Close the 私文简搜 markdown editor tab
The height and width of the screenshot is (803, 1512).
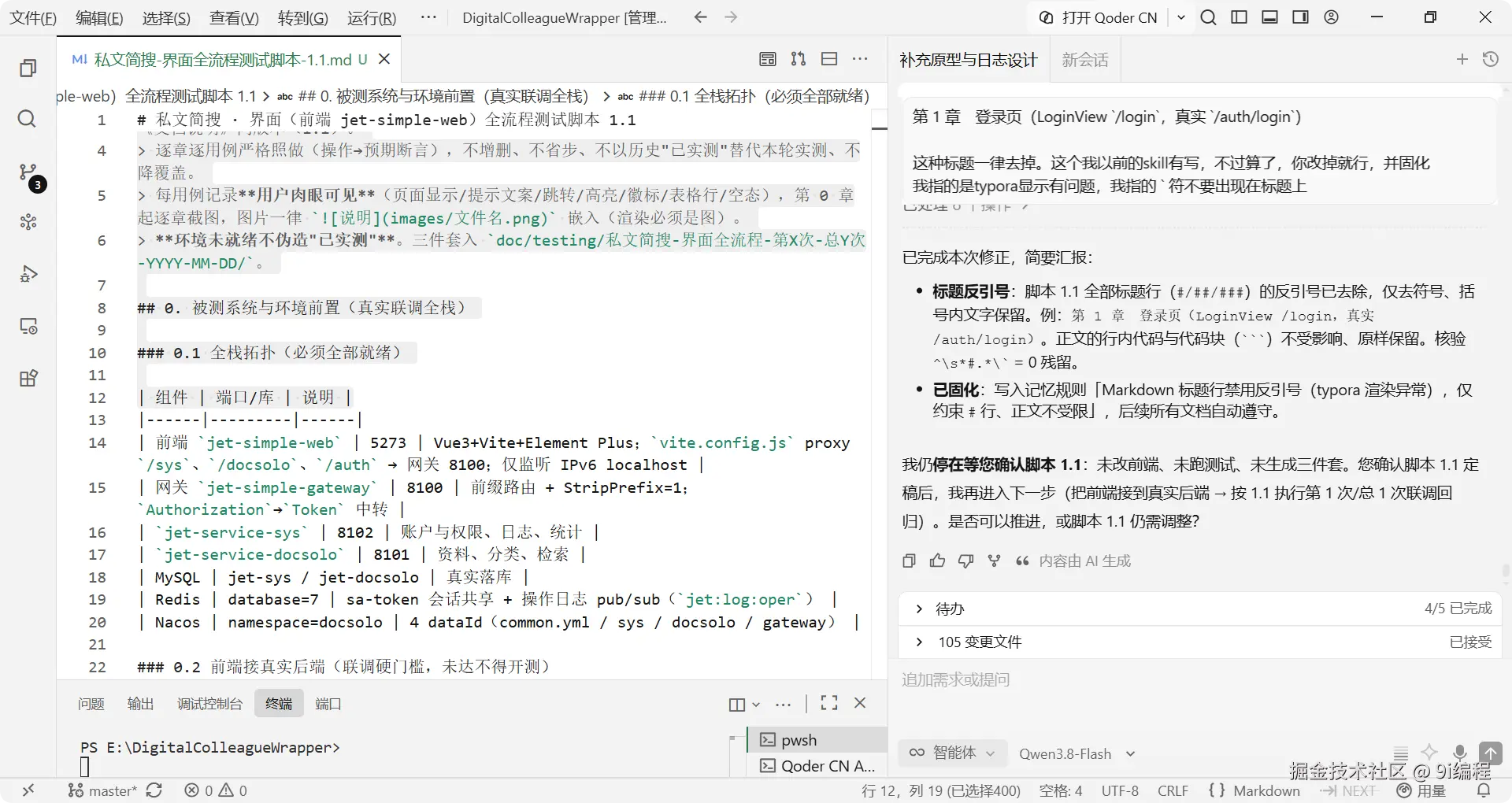(x=384, y=59)
